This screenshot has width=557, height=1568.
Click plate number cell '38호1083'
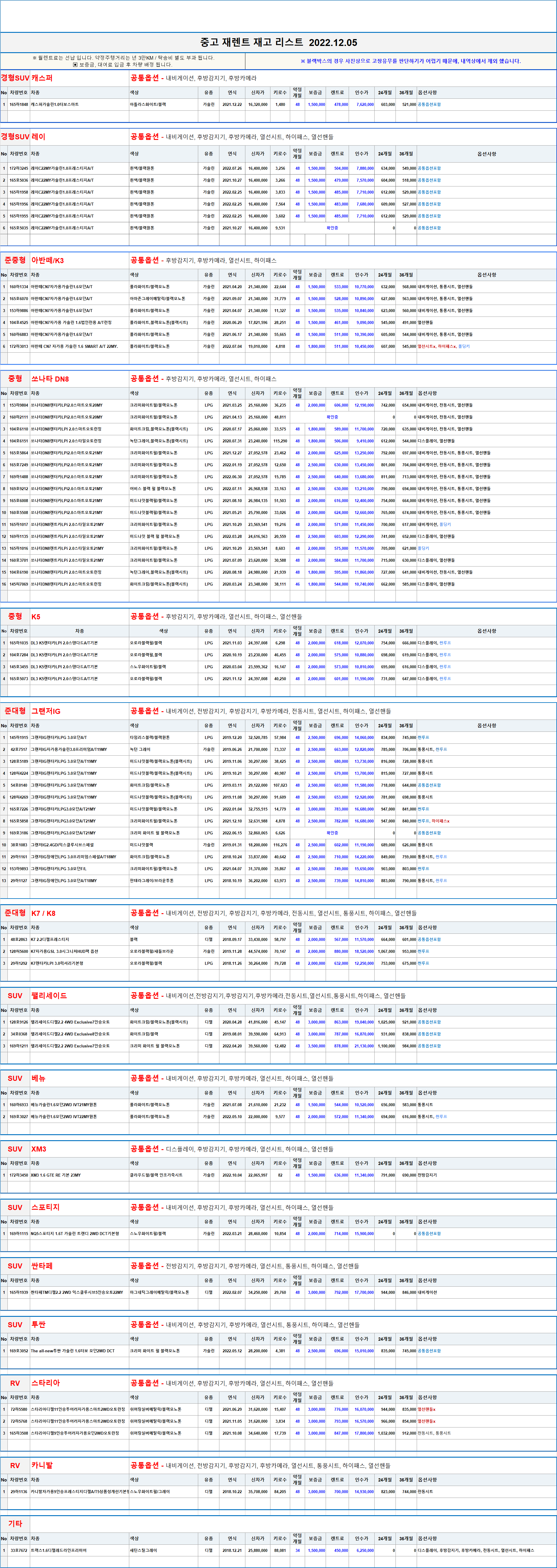[19, 845]
